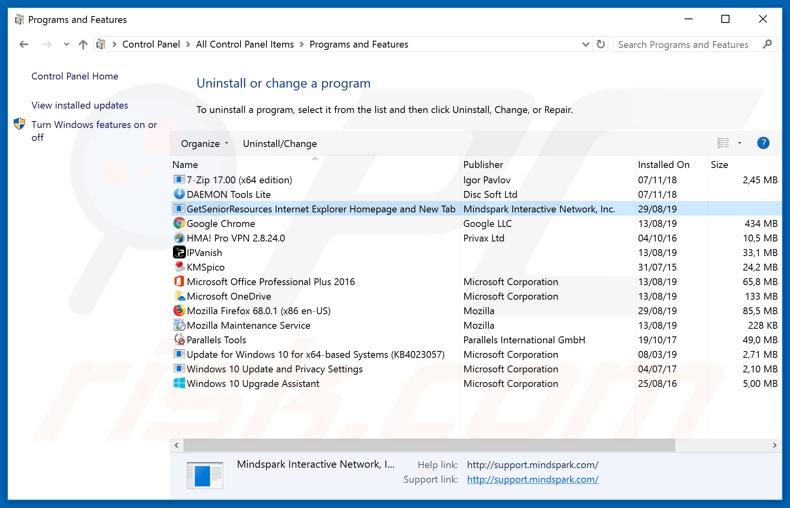Click the Google Chrome icon in list
The width and height of the screenshot is (790, 508).
coord(179,224)
